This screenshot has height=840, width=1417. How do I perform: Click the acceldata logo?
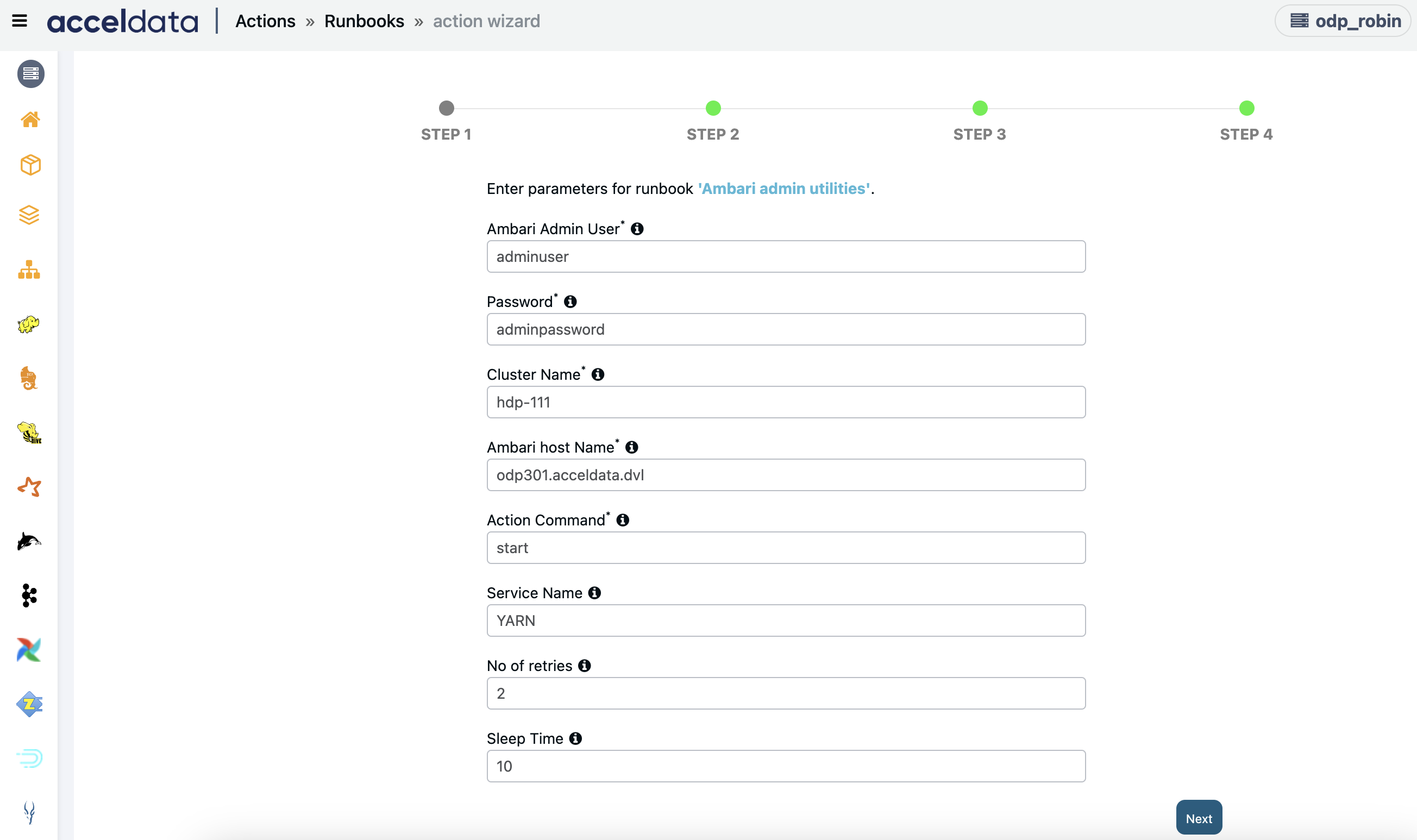pyautogui.click(x=123, y=22)
